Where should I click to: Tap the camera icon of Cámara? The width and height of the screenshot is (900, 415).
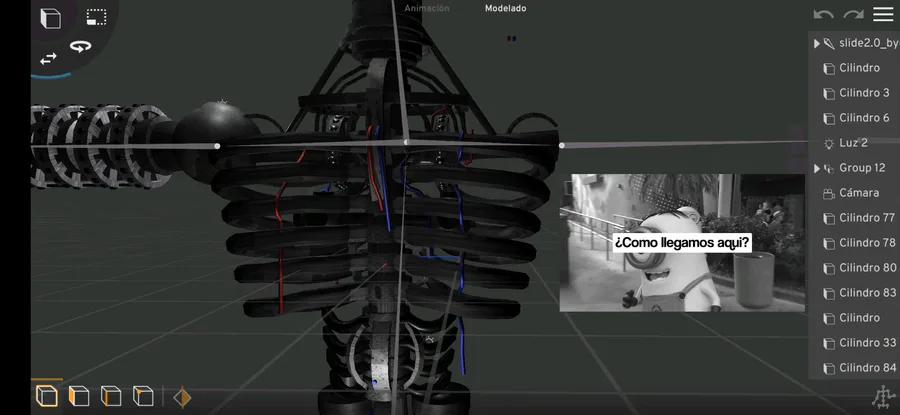pos(829,194)
